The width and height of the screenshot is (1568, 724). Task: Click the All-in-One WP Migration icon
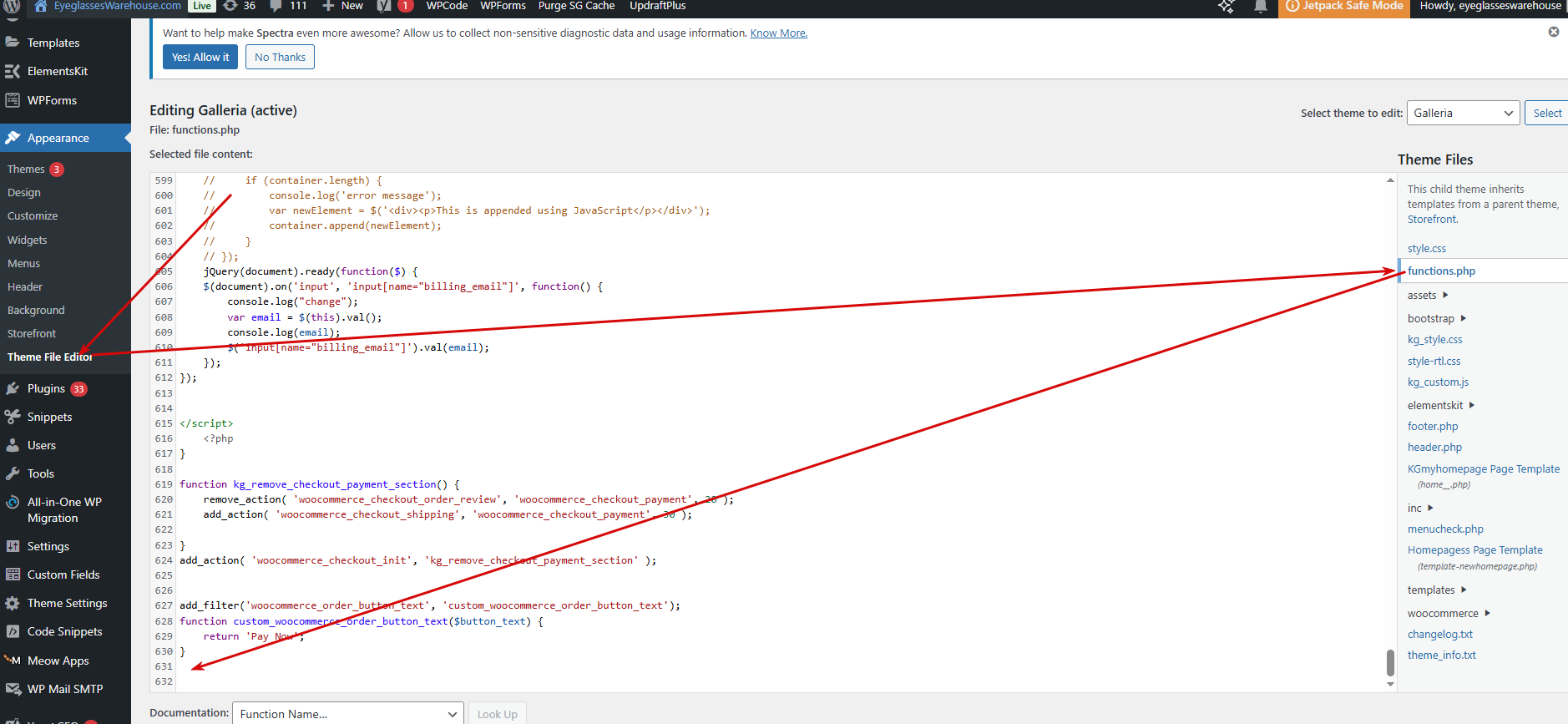(x=13, y=502)
